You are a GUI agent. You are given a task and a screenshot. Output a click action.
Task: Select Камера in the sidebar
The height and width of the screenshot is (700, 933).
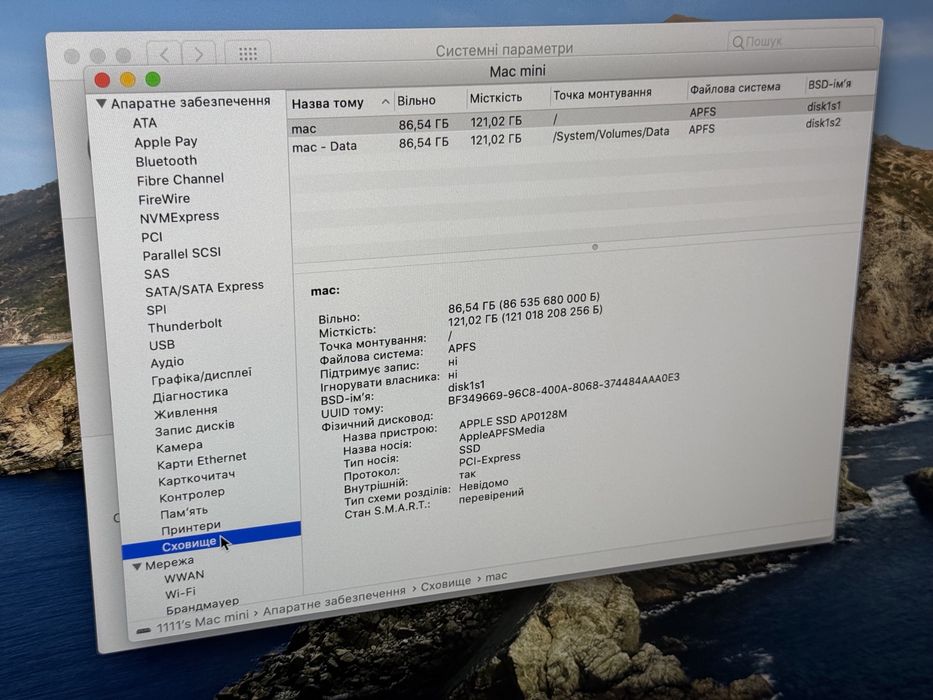point(179,447)
